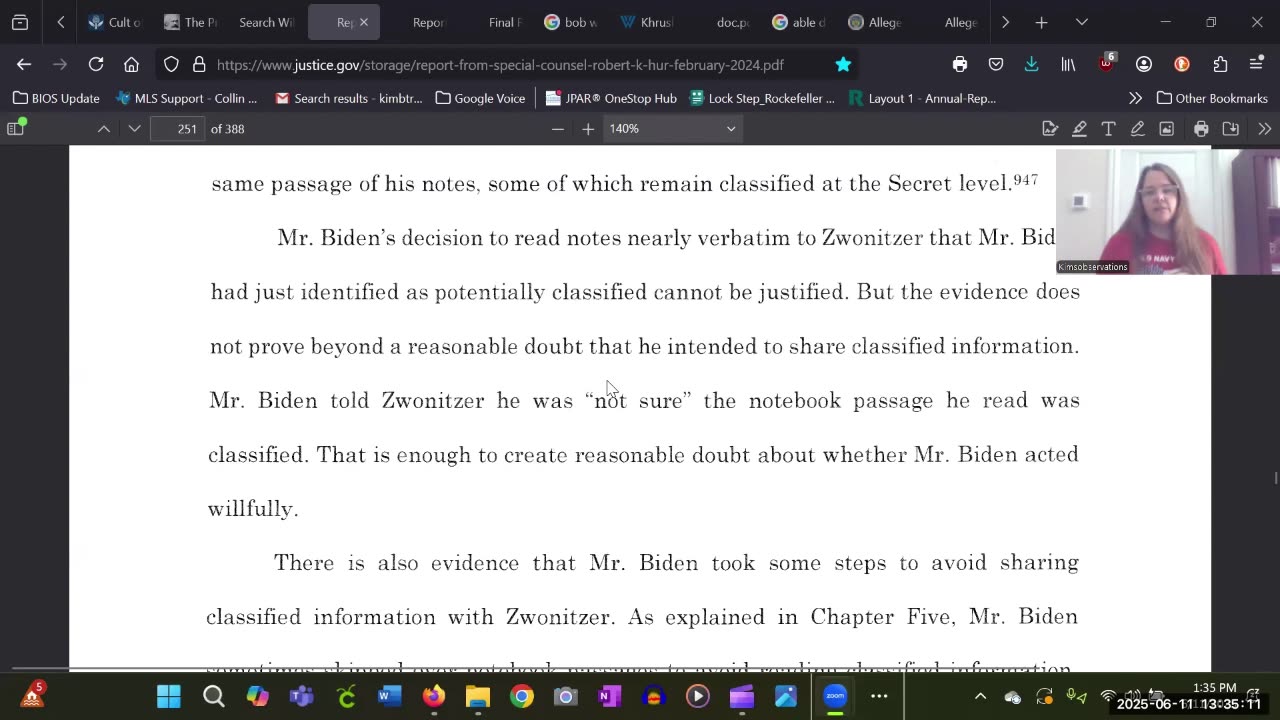Show more bookmarks chevron
1280x720 pixels.
point(1135,98)
